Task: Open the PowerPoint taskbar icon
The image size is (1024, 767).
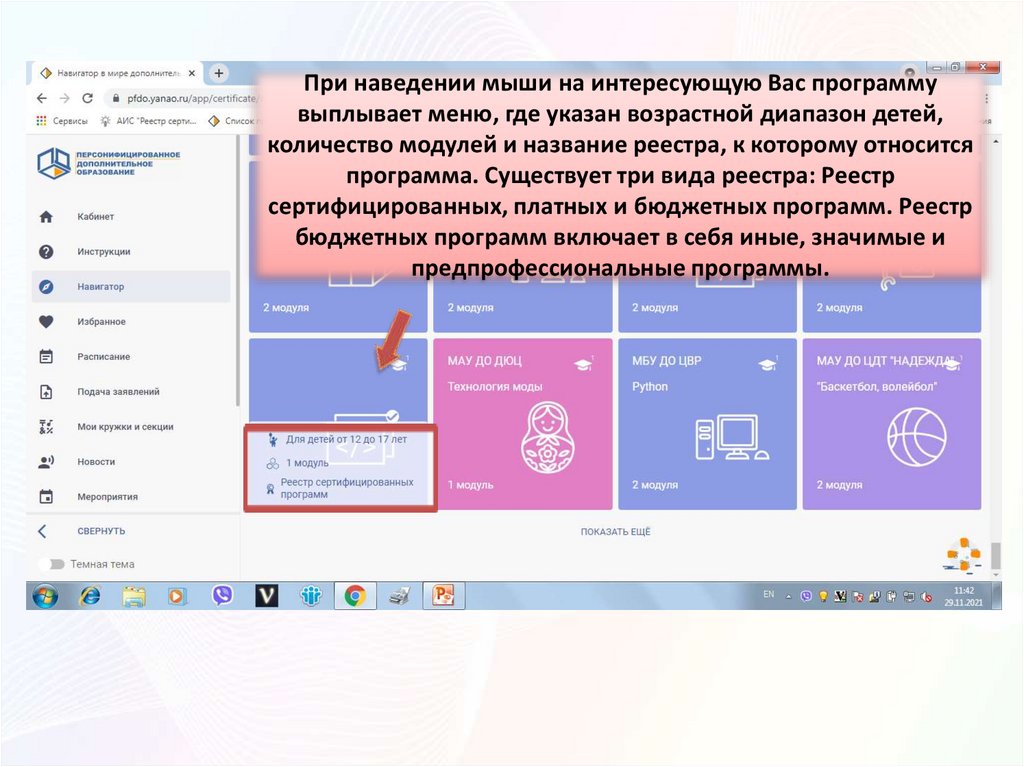Action: (x=443, y=596)
